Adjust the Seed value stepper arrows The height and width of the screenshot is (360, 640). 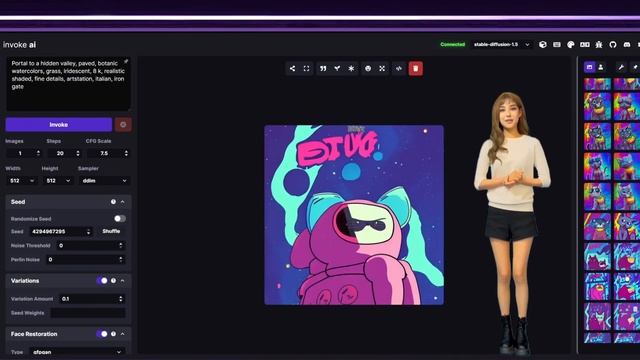pyautogui.click(x=89, y=231)
